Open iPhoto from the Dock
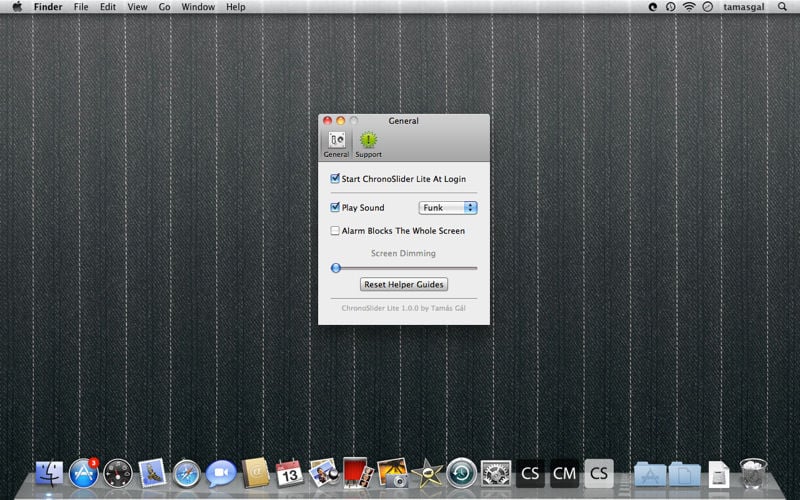The image size is (800, 500). [392, 473]
